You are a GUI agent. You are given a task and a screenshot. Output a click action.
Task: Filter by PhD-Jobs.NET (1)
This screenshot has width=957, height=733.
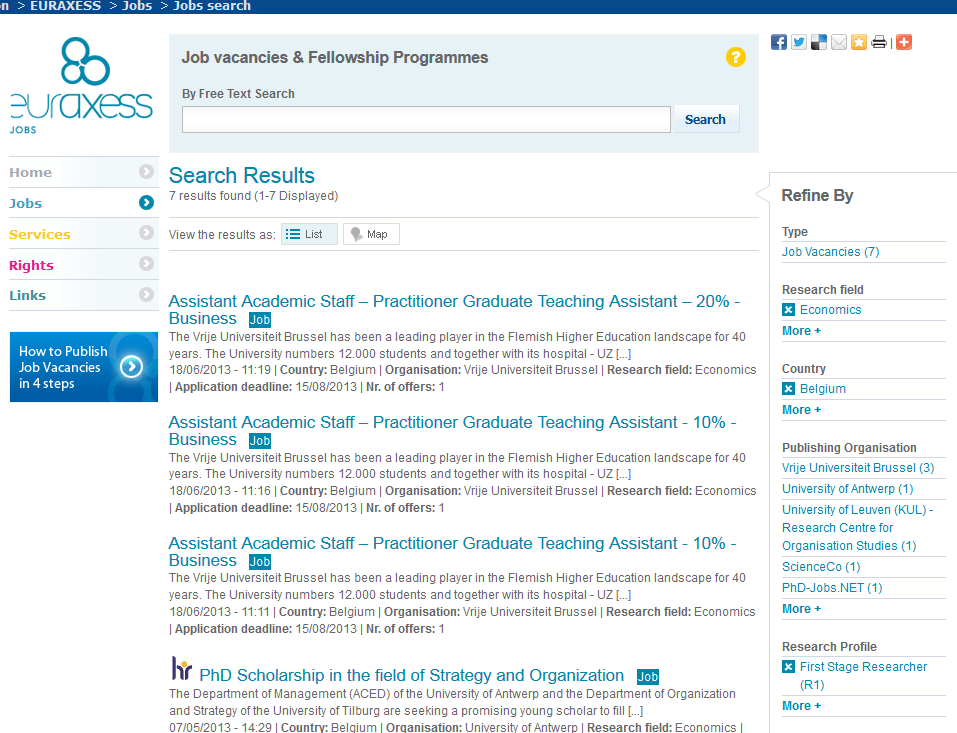tap(832, 587)
